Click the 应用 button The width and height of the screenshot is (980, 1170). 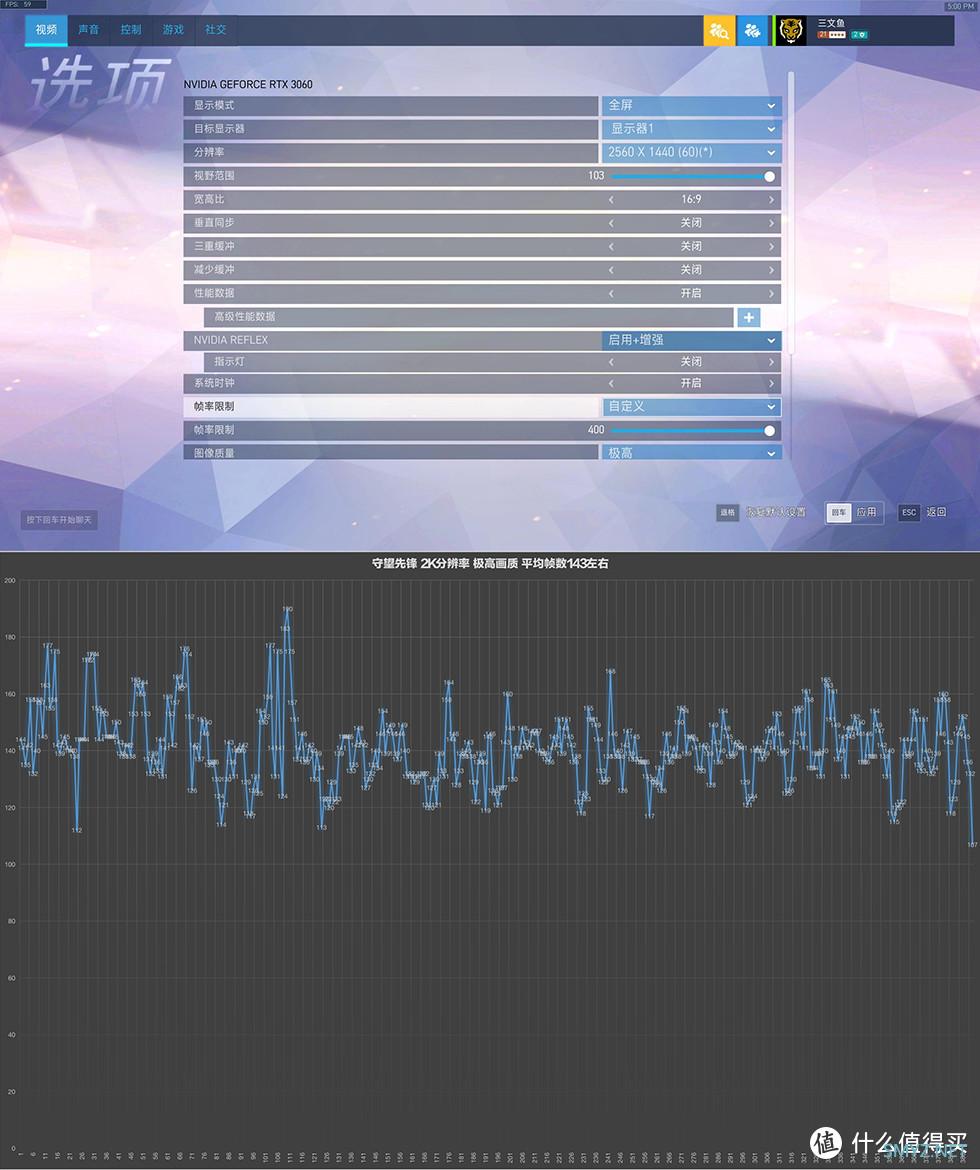(x=855, y=513)
